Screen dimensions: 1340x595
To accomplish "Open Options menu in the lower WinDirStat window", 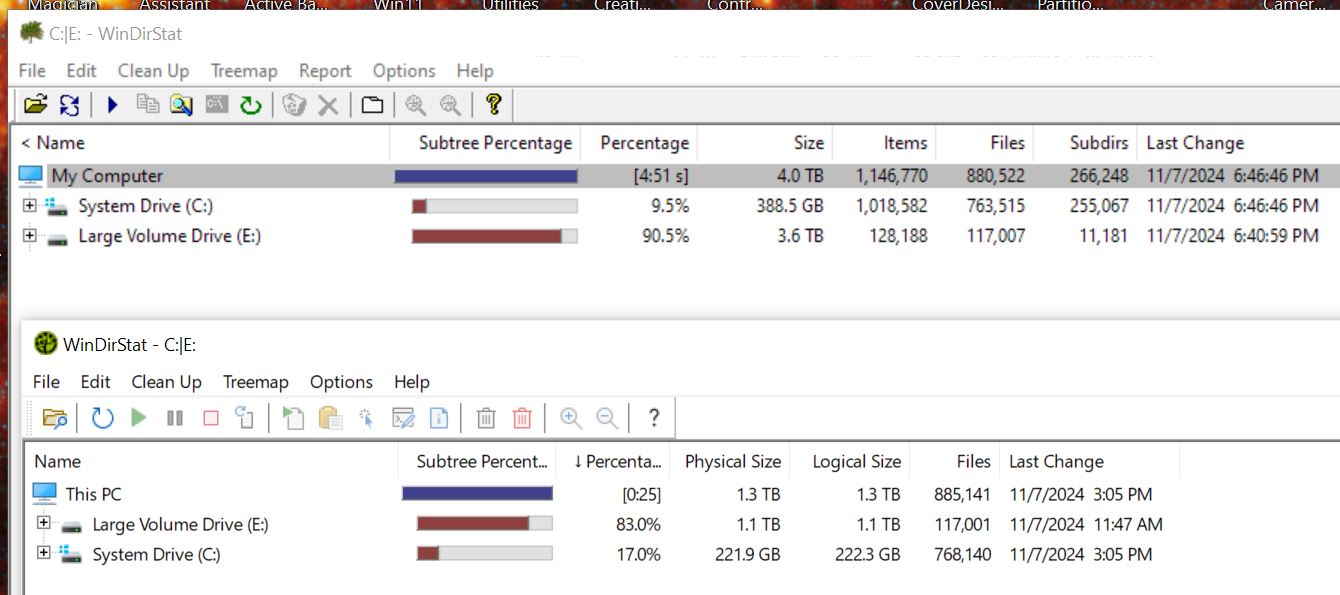I will pyautogui.click(x=341, y=382).
